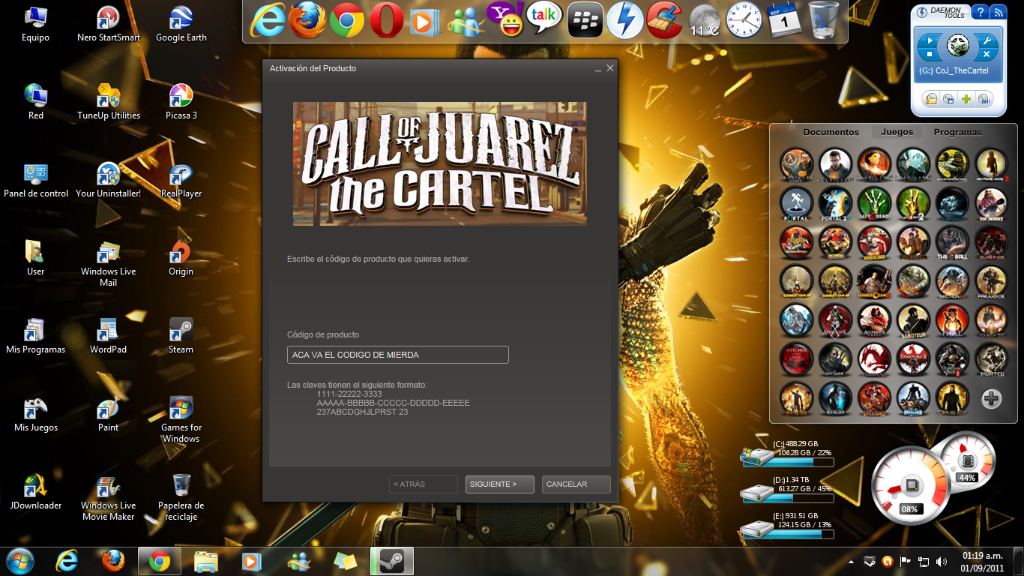Open the Daemon Tools gadget help button
Viewport: 1024px width, 576px height.
[980, 12]
